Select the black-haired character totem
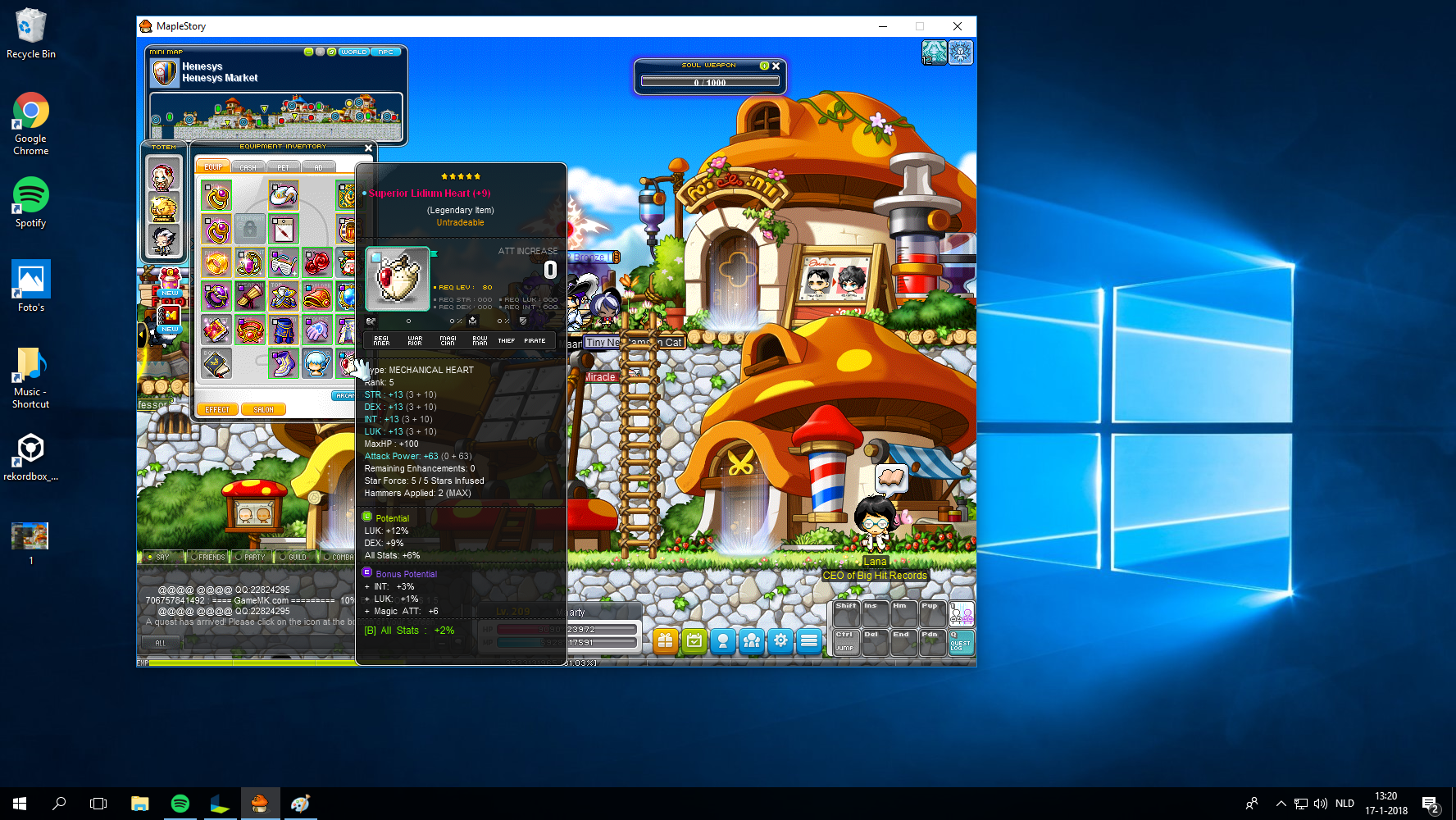Screen dimensions: 1456x820 pos(163,240)
